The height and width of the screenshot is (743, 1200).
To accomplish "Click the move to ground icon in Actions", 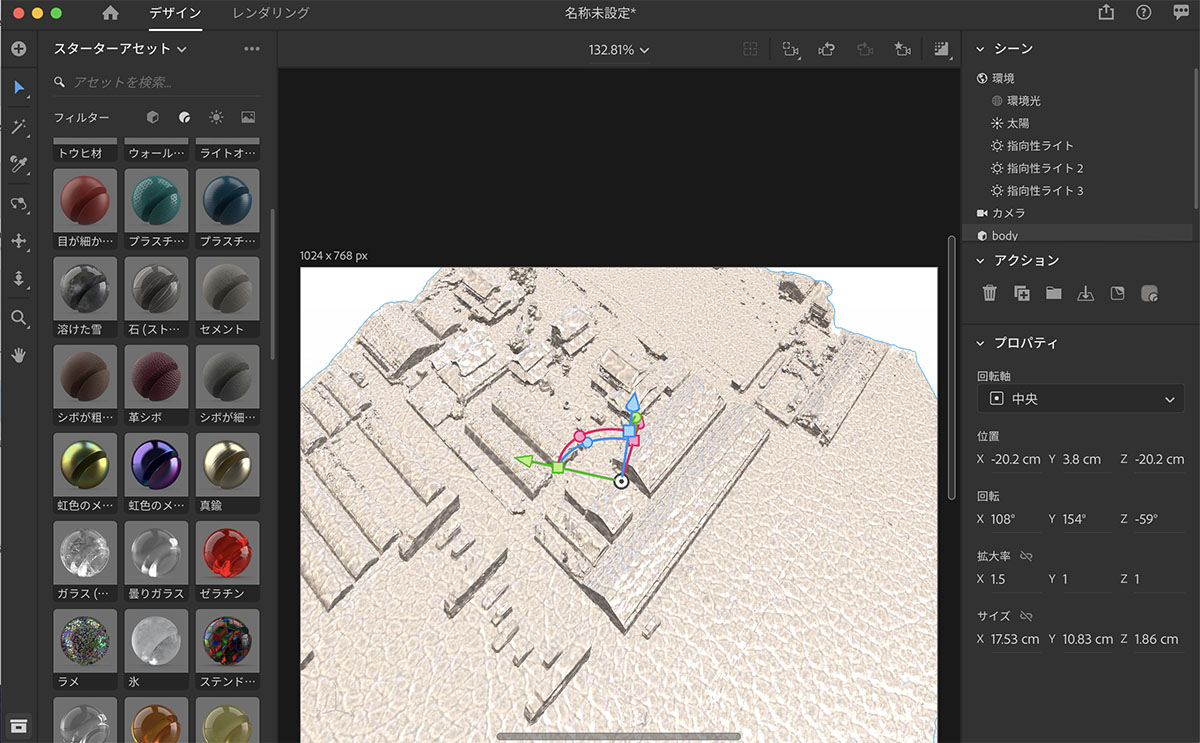I will [1086, 293].
